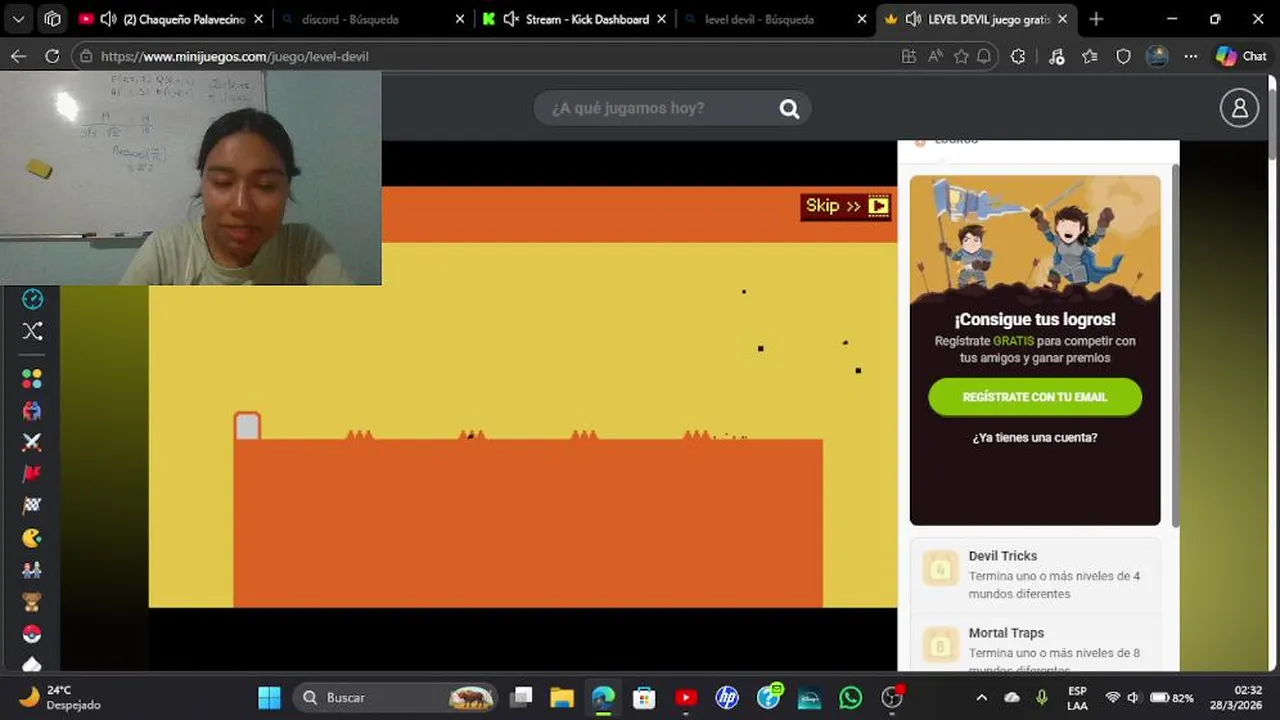Image resolution: width=1280 pixels, height=720 pixels.
Task: Open the workspaces icon in title bar
Action: pyautogui.click(x=52, y=19)
